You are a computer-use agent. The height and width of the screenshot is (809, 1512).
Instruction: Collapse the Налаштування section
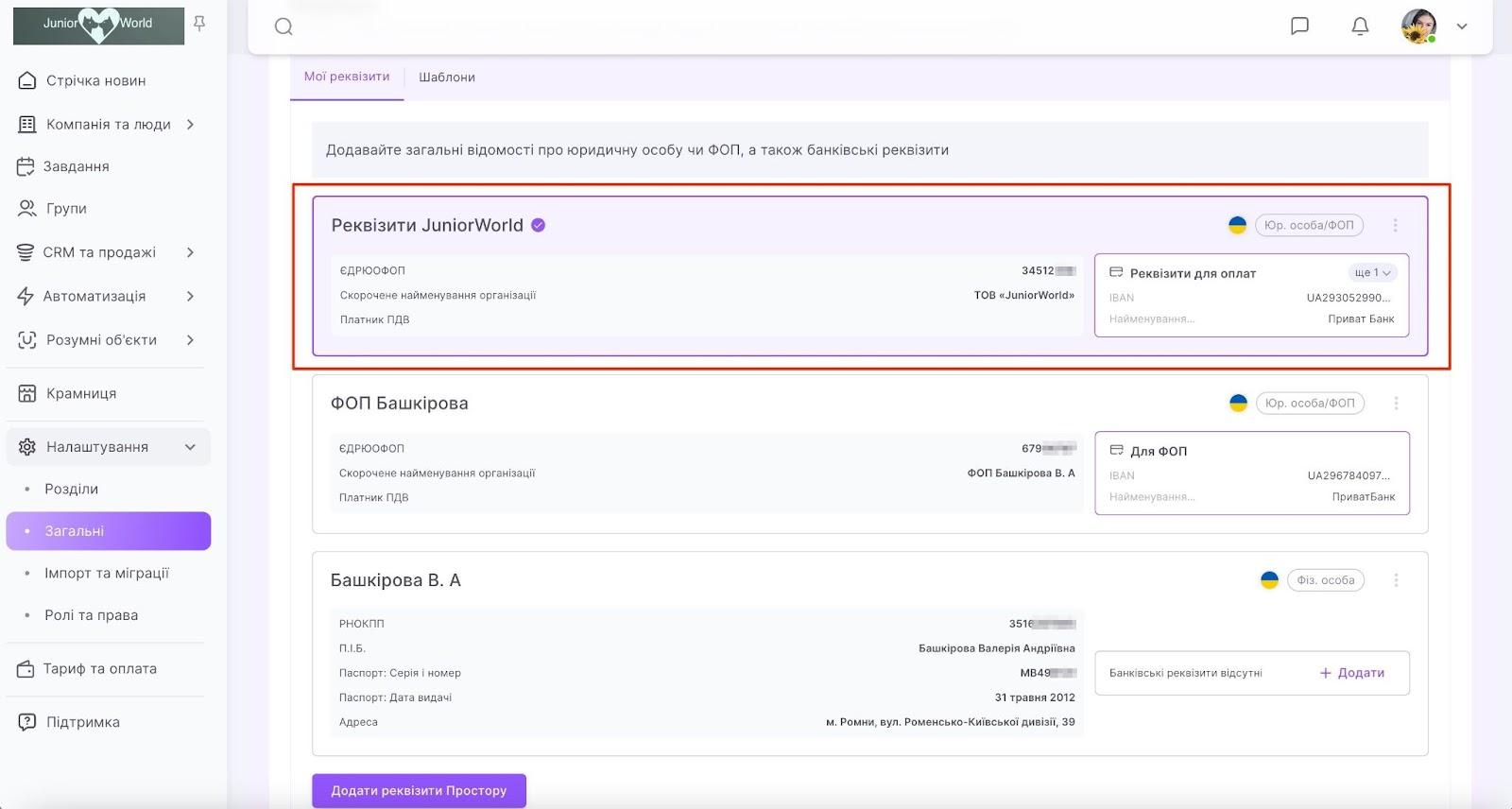(x=190, y=447)
